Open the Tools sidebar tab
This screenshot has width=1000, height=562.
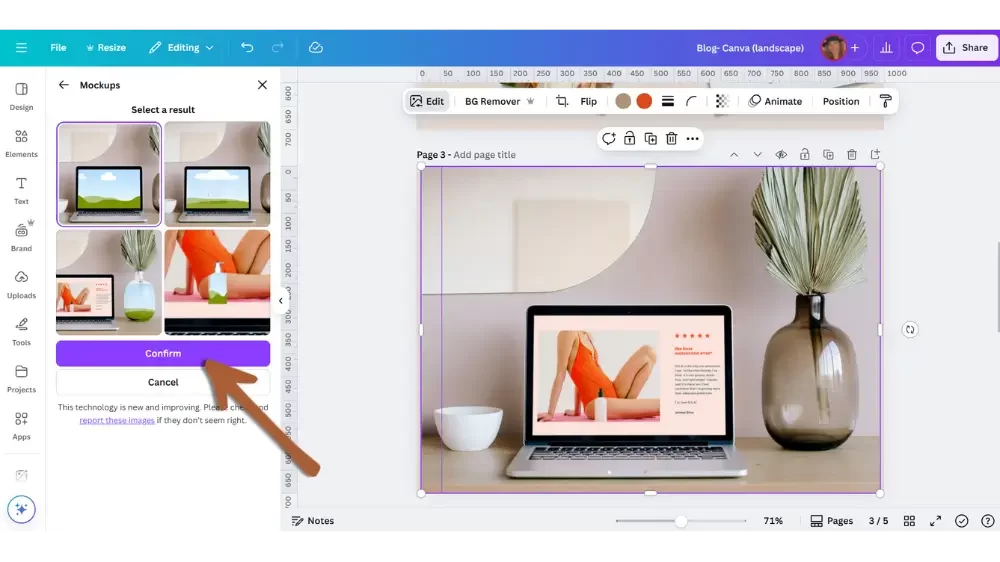pos(21,332)
